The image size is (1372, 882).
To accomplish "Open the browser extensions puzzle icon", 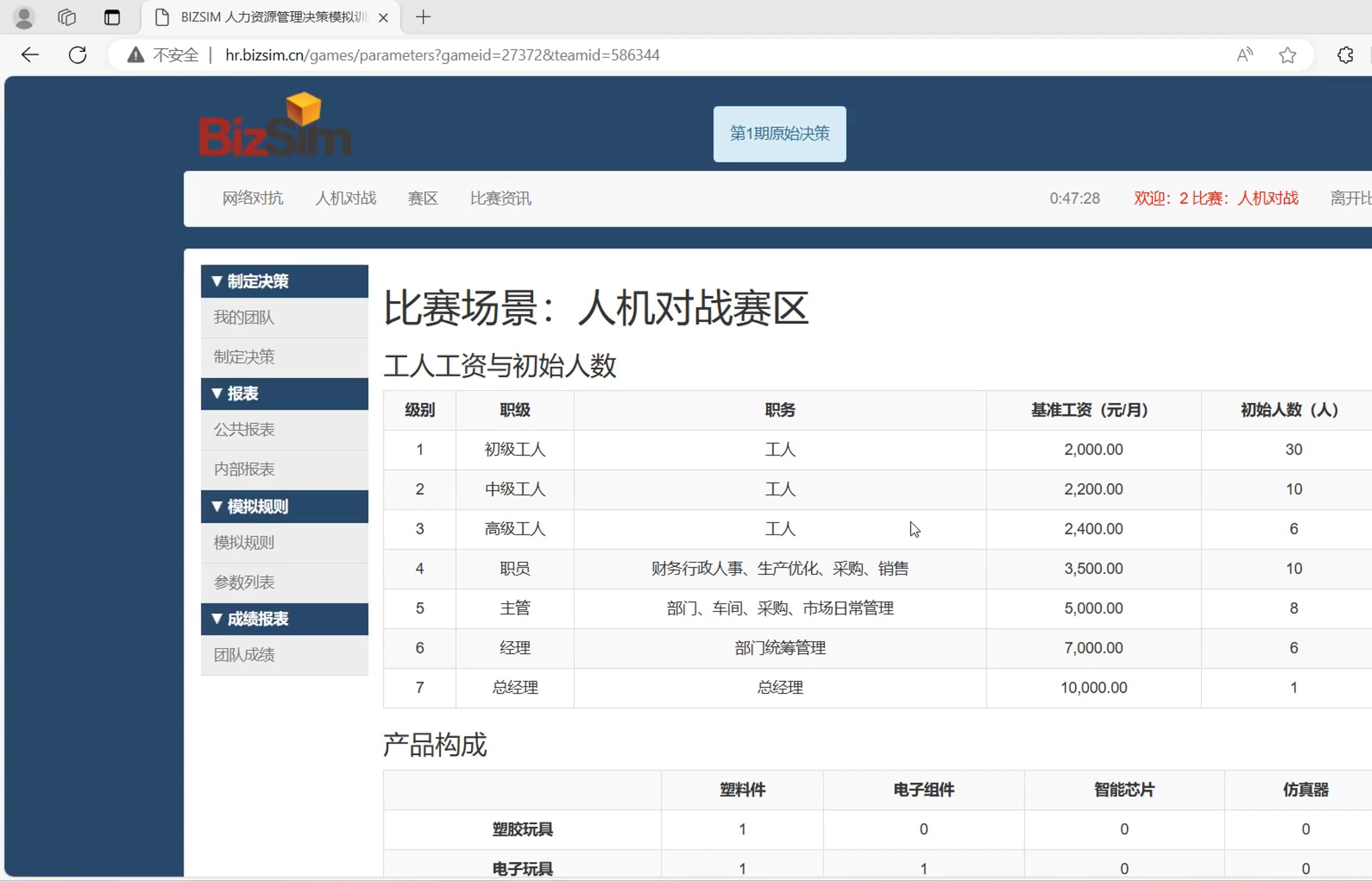I will (x=1345, y=55).
